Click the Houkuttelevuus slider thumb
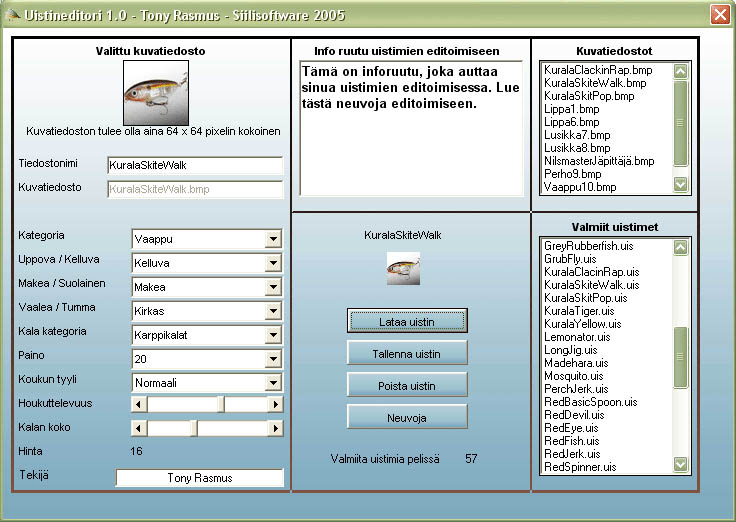736x522 pixels. (222, 404)
